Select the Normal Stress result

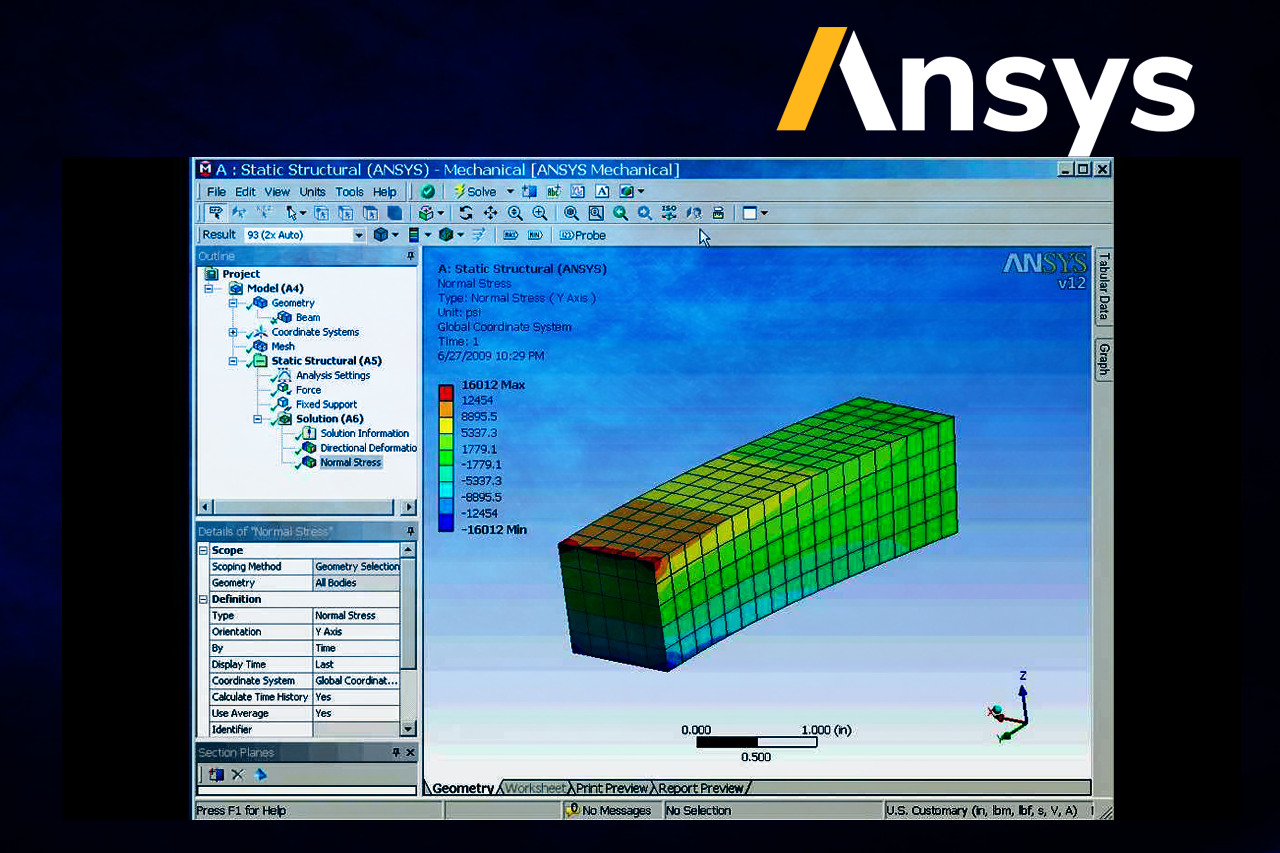[x=351, y=462]
